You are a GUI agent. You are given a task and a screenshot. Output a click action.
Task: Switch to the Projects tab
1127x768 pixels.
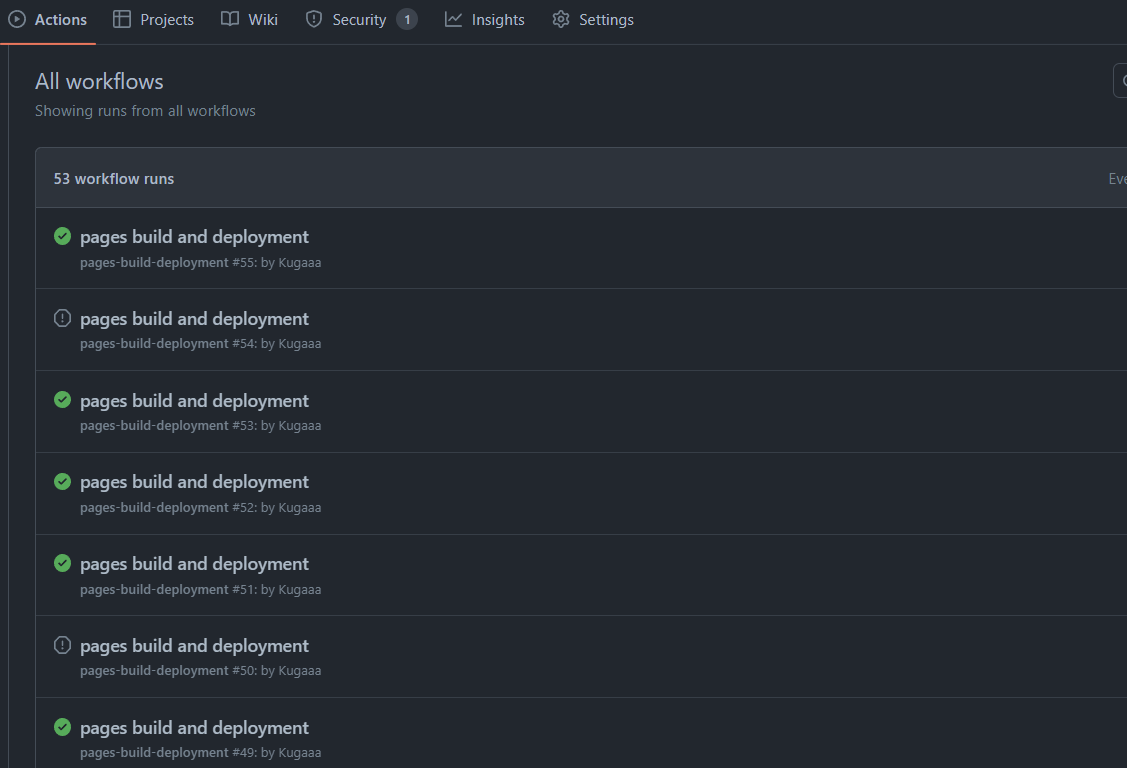click(x=153, y=19)
